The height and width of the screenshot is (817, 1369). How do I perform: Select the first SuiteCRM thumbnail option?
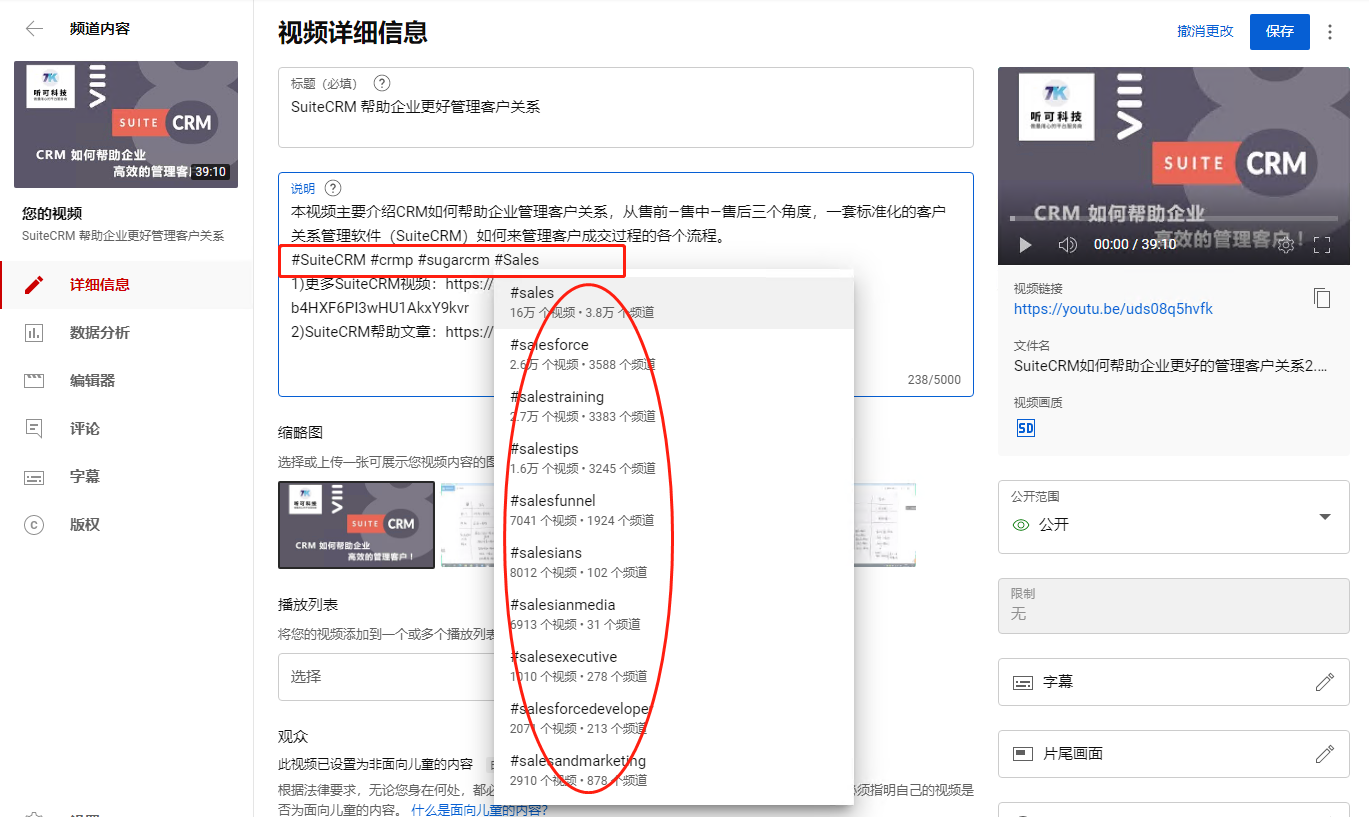coord(356,525)
